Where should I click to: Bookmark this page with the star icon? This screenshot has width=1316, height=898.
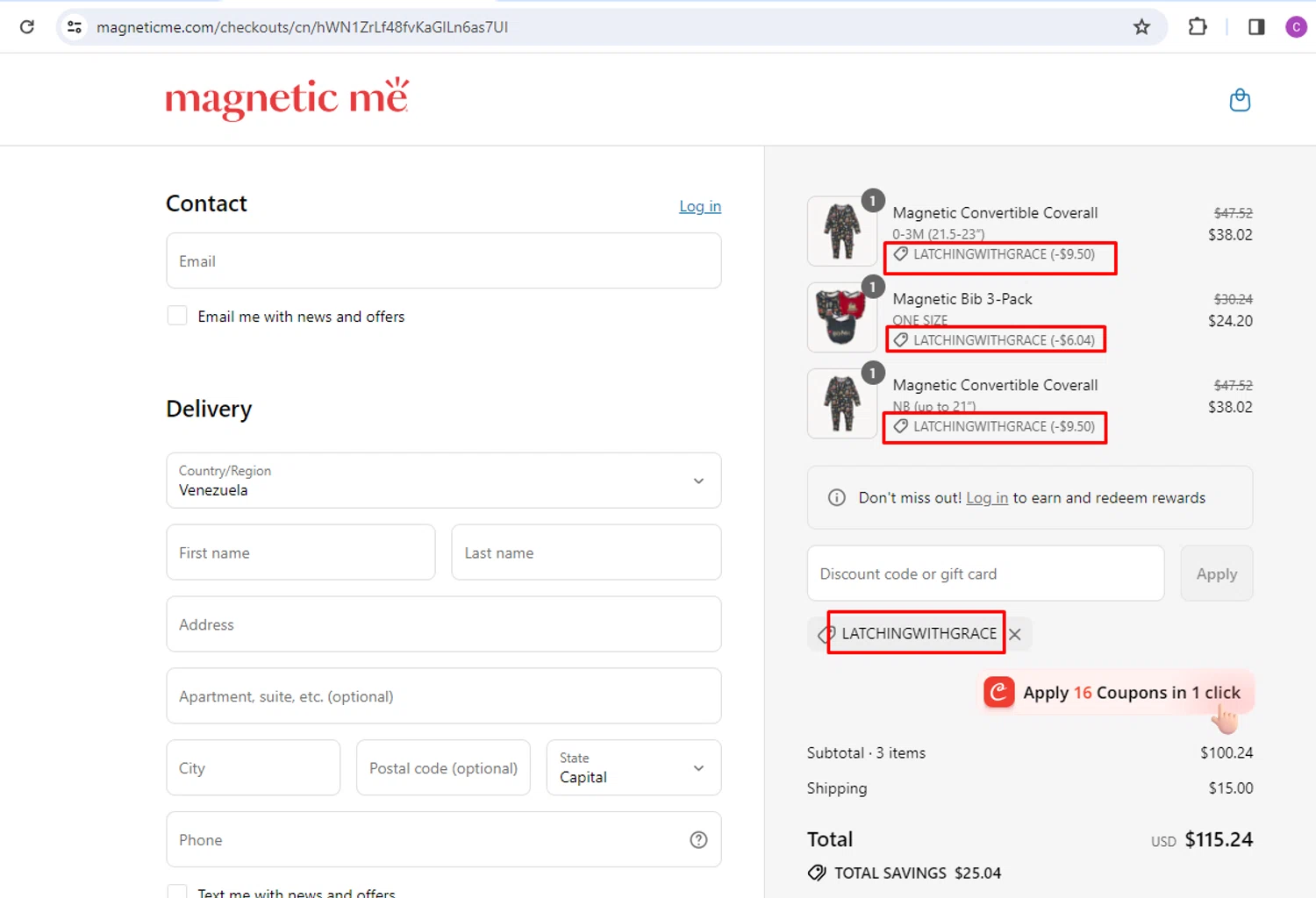tap(1141, 26)
